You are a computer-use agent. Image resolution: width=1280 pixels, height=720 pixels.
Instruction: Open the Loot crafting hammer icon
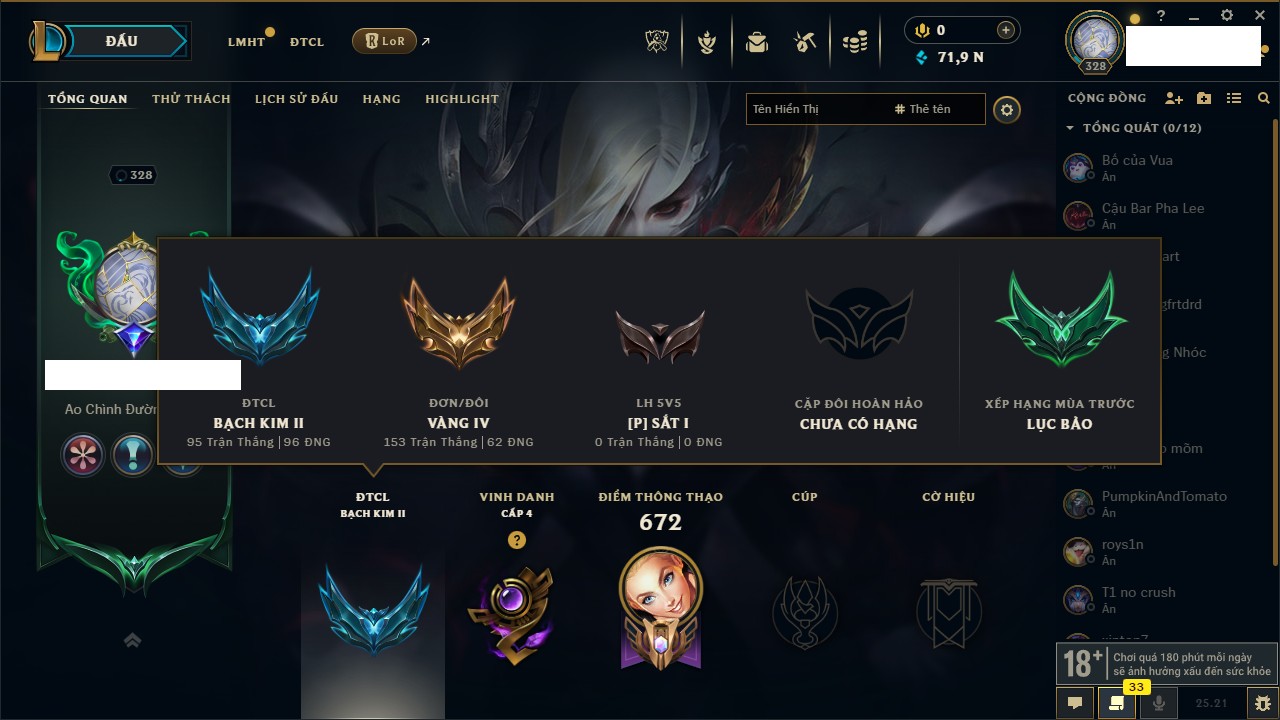tap(806, 42)
